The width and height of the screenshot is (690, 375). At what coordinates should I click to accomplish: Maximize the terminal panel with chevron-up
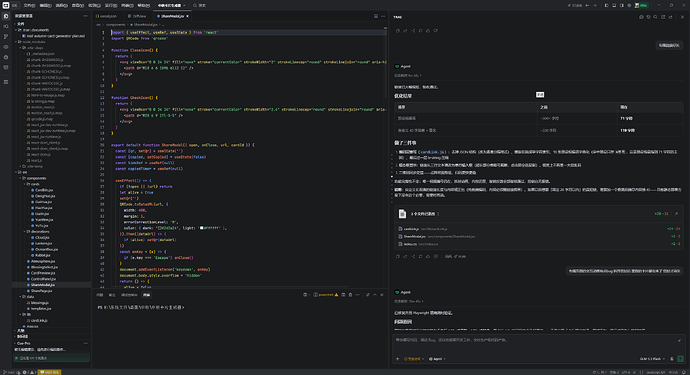tap(375, 295)
